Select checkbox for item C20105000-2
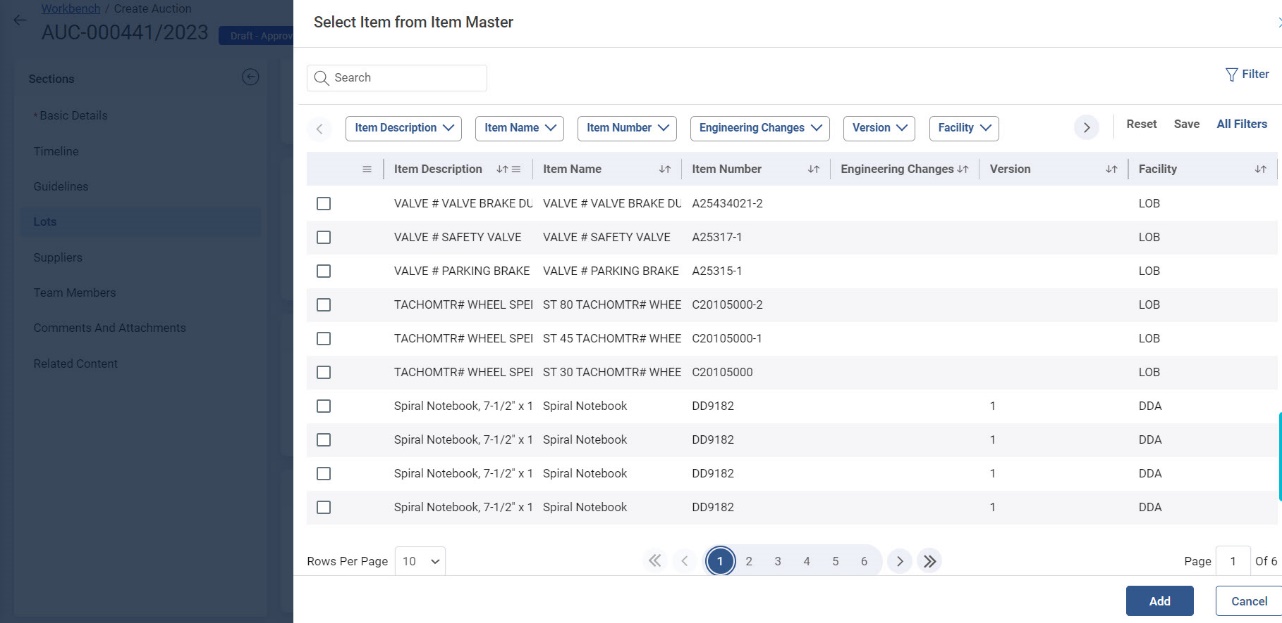The height and width of the screenshot is (623, 1282). [x=323, y=305]
